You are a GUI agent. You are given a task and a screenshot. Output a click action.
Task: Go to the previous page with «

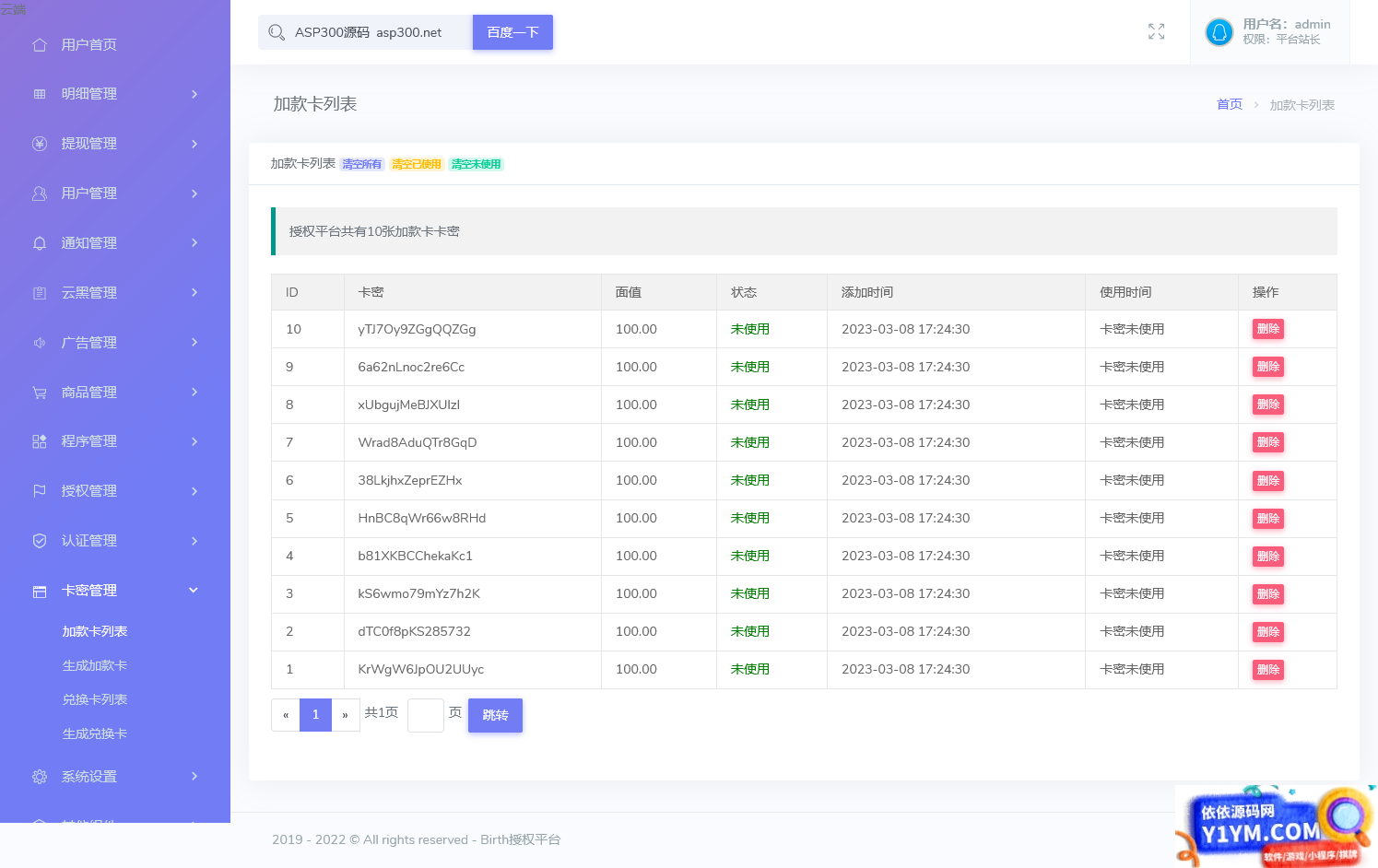pos(286,715)
